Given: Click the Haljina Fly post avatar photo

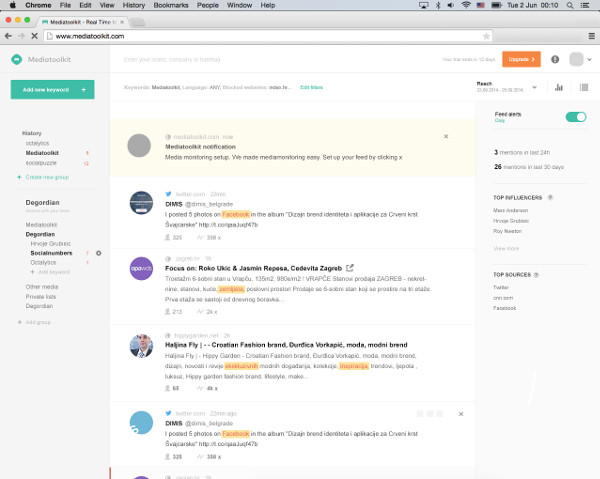Looking at the screenshot, I should [141, 346].
